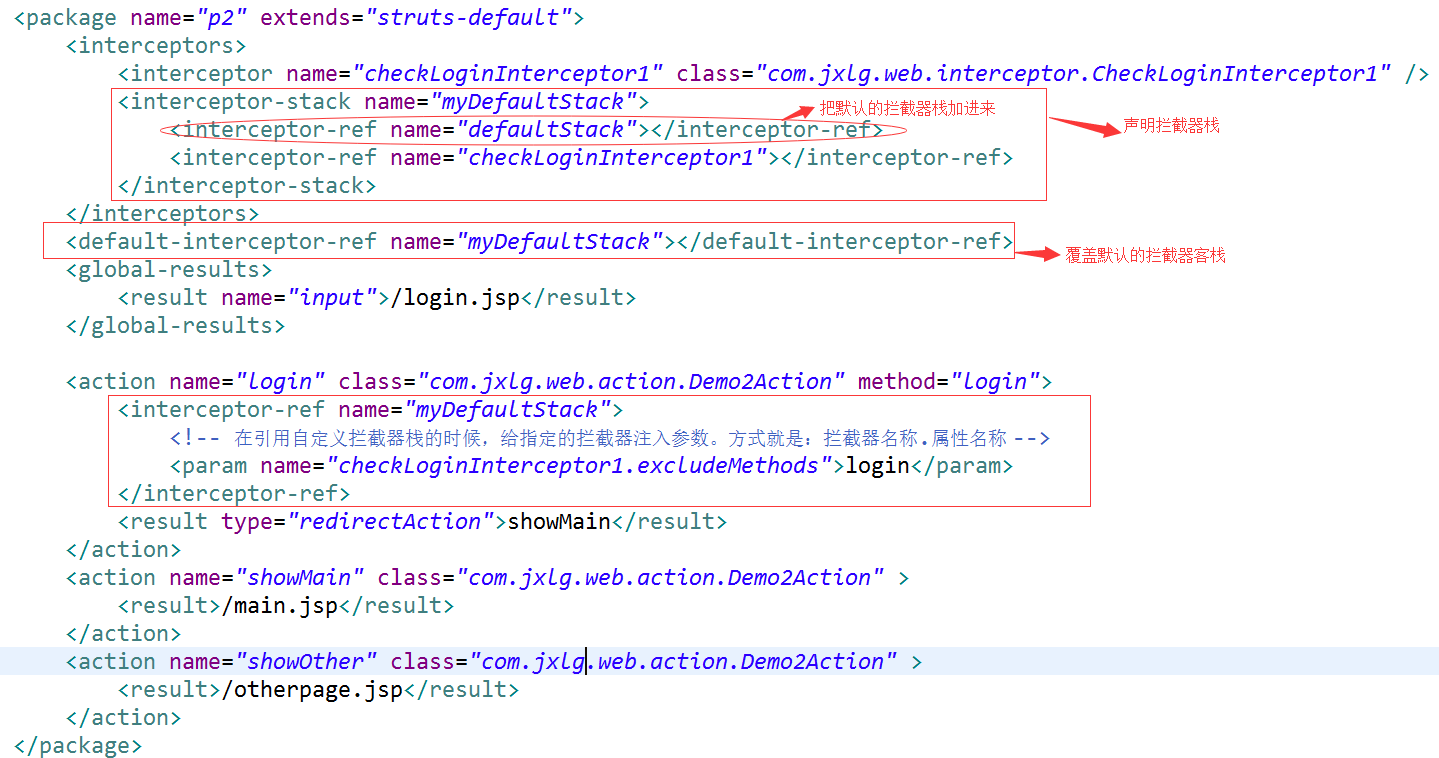1439x758 pixels.
Task: Select the "defaultStack" interceptor-ref name
Action: click(547, 130)
